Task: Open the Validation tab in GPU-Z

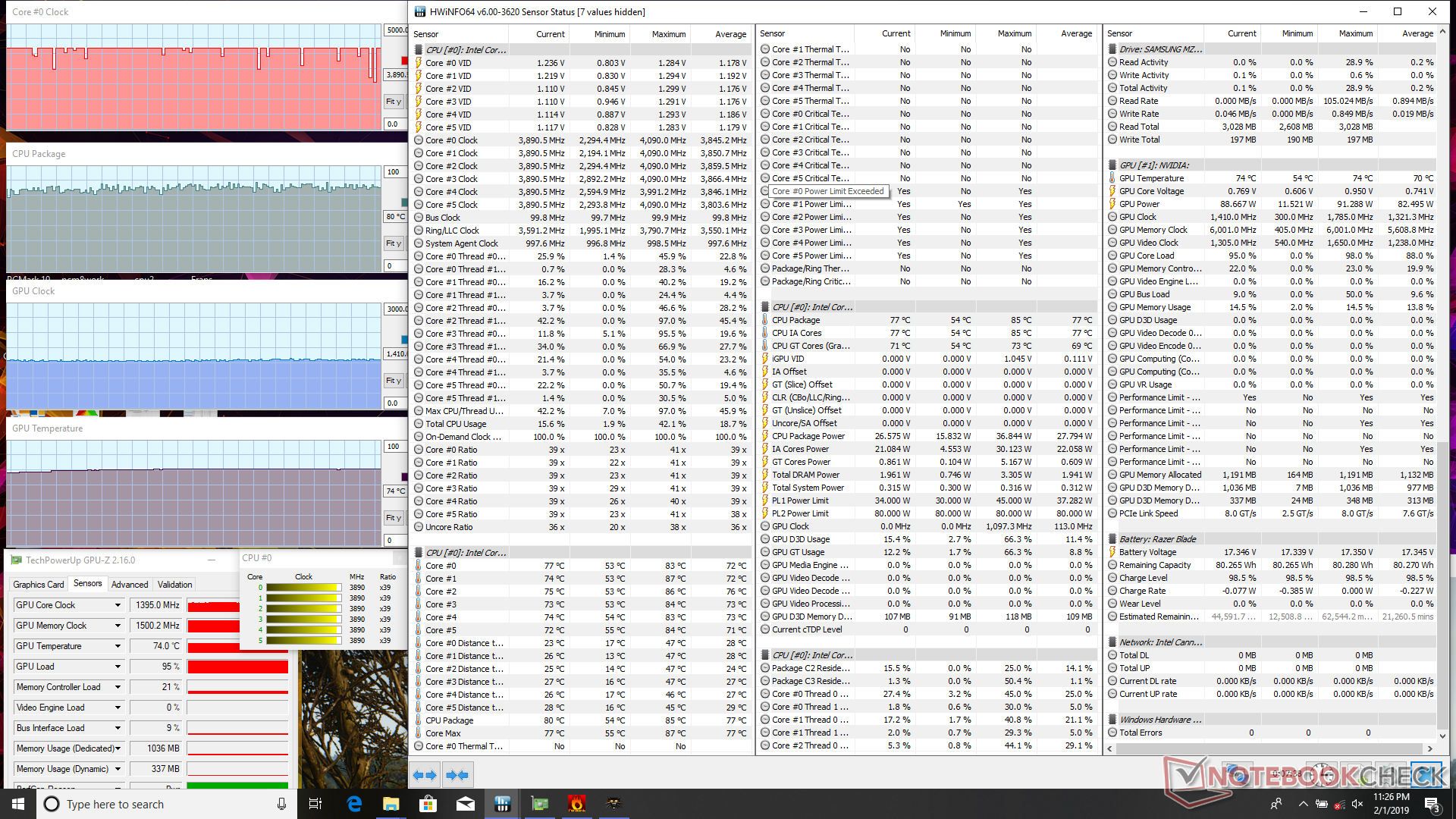Action: click(x=174, y=585)
